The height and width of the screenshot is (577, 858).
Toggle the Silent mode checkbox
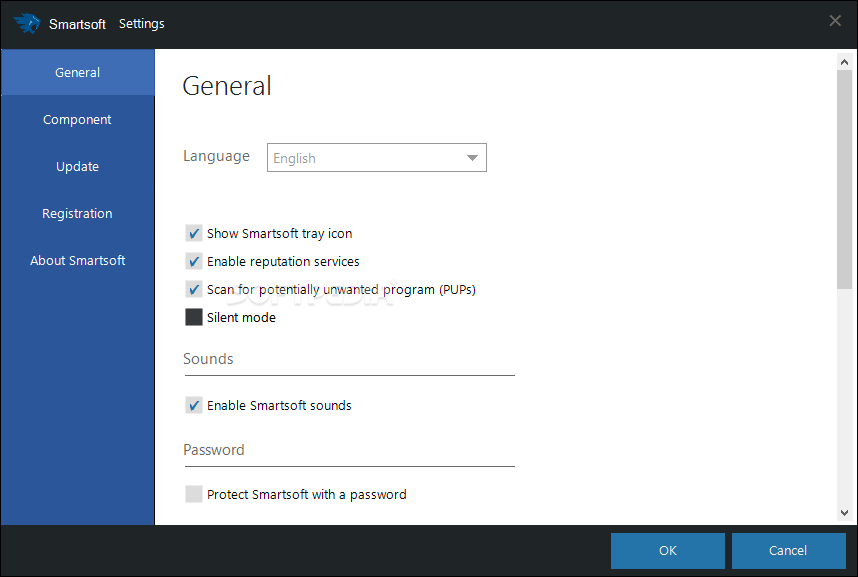pos(194,317)
